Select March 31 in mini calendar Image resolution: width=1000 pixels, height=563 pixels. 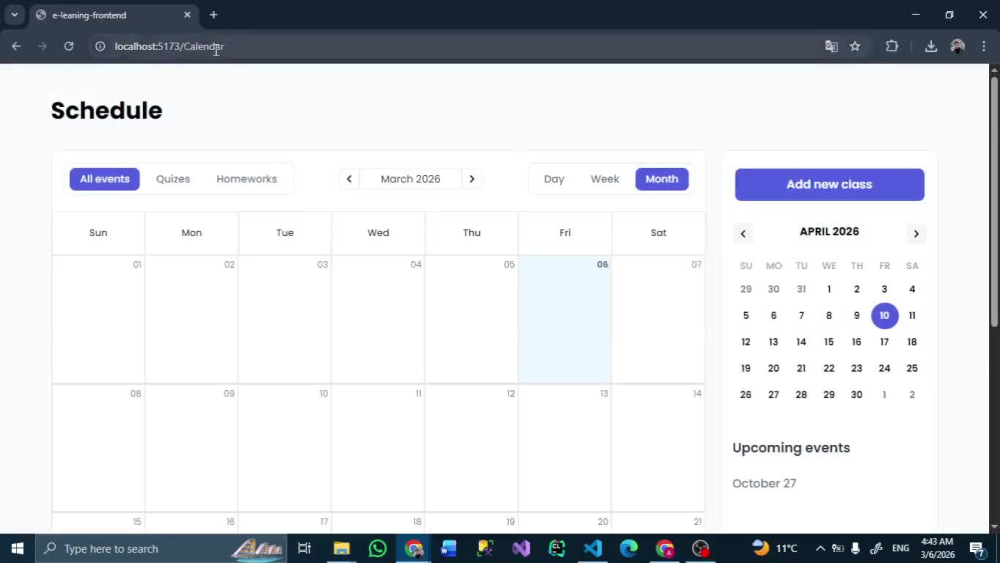[x=801, y=289]
